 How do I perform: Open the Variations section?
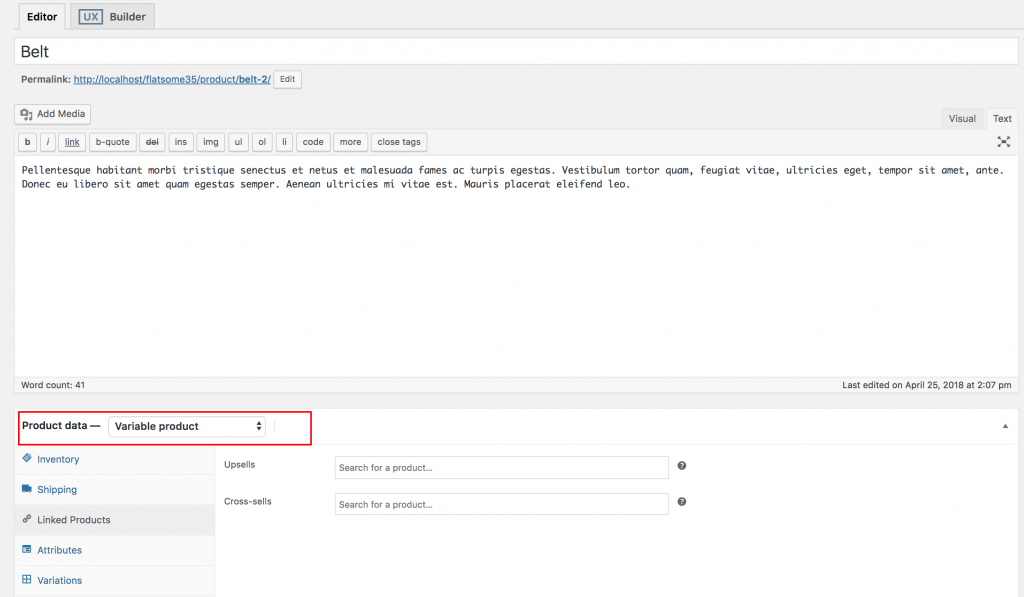[57, 580]
